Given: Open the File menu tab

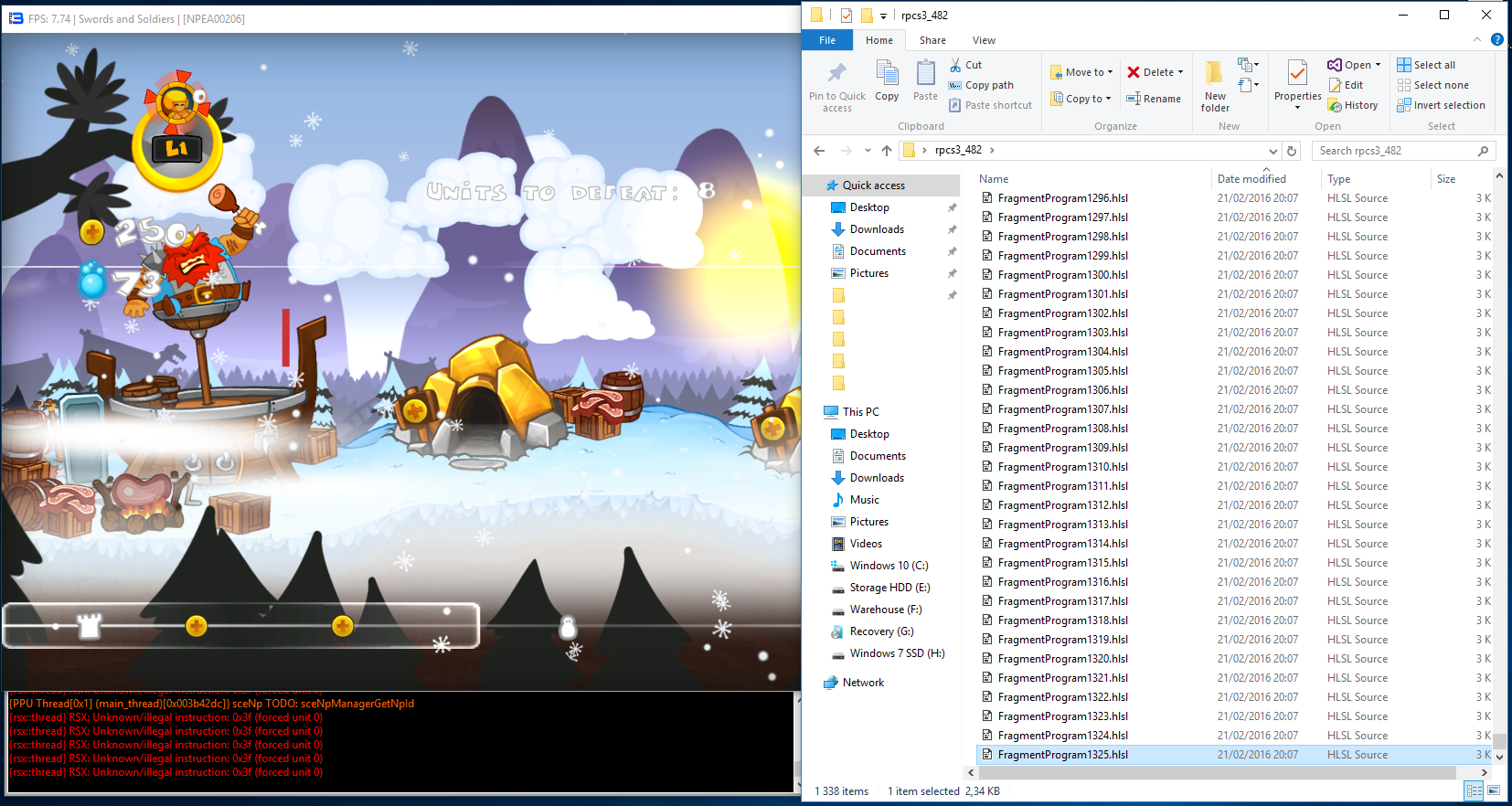Looking at the screenshot, I should [827, 40].
